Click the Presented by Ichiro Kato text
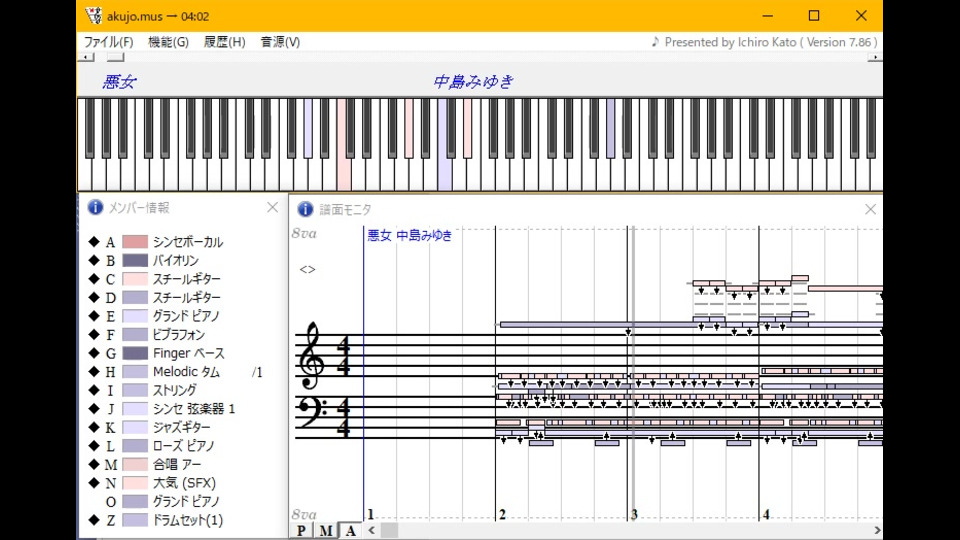 tap(771, 42)
